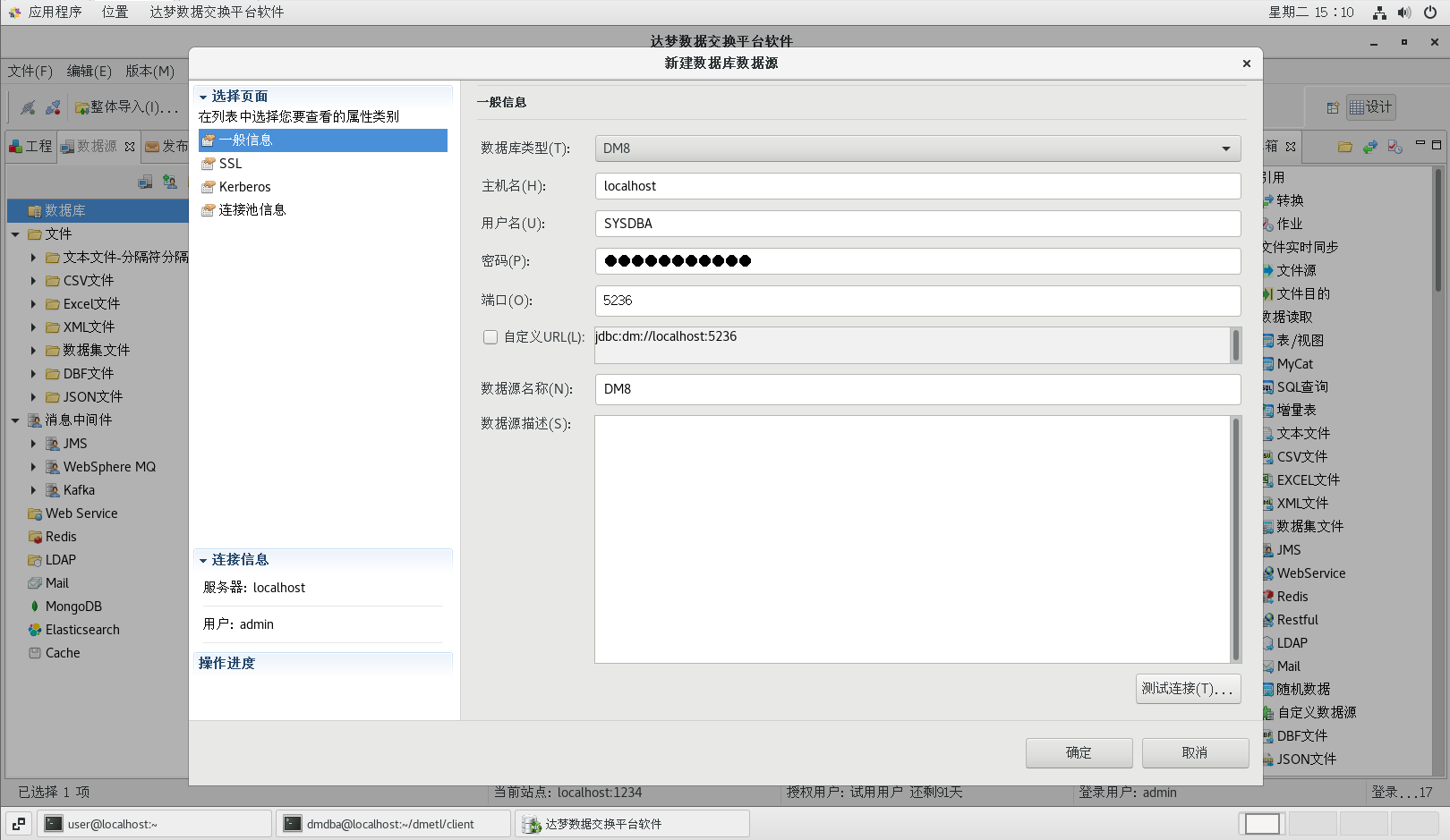Click the 确定 button
1450x840 pixels.
(x=1079, y=753)
